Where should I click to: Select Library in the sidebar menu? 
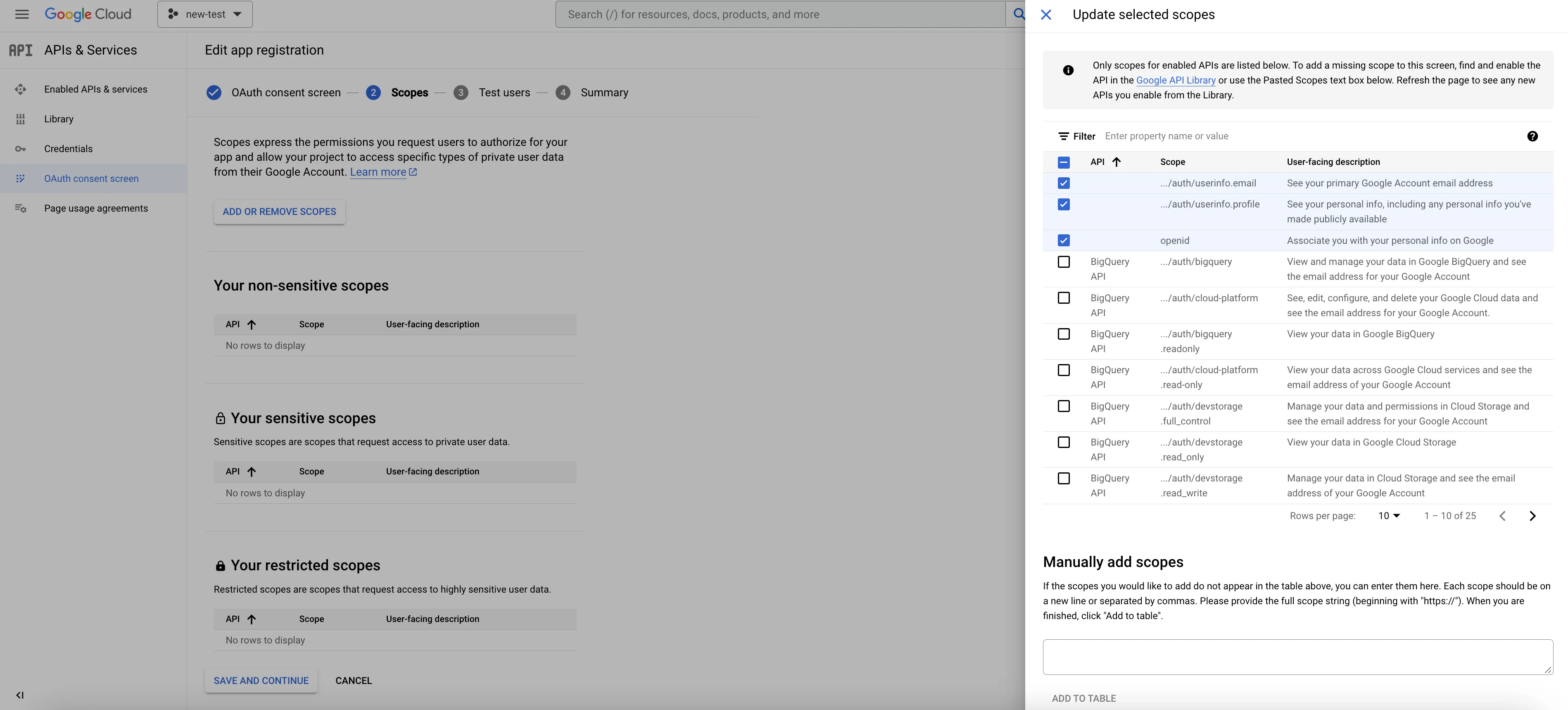[x=58, y=119]
